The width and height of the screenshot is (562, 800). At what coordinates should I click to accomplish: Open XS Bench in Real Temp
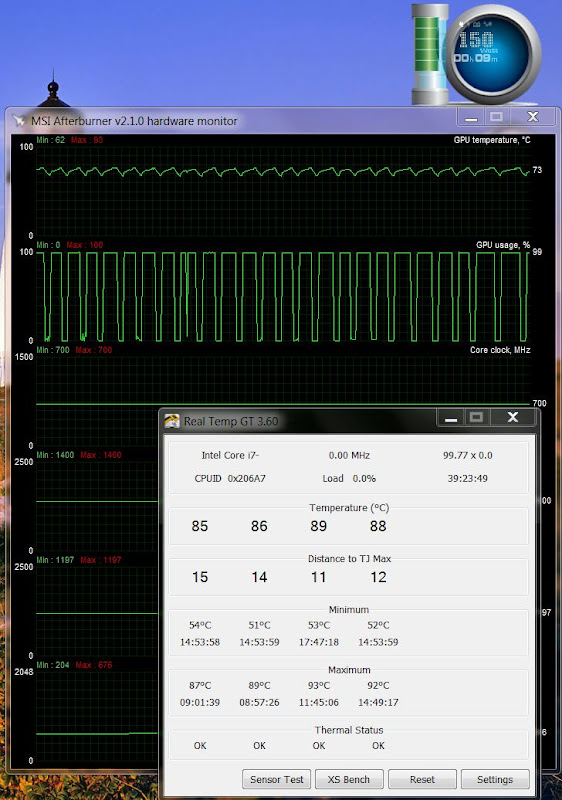coord(349,779)
